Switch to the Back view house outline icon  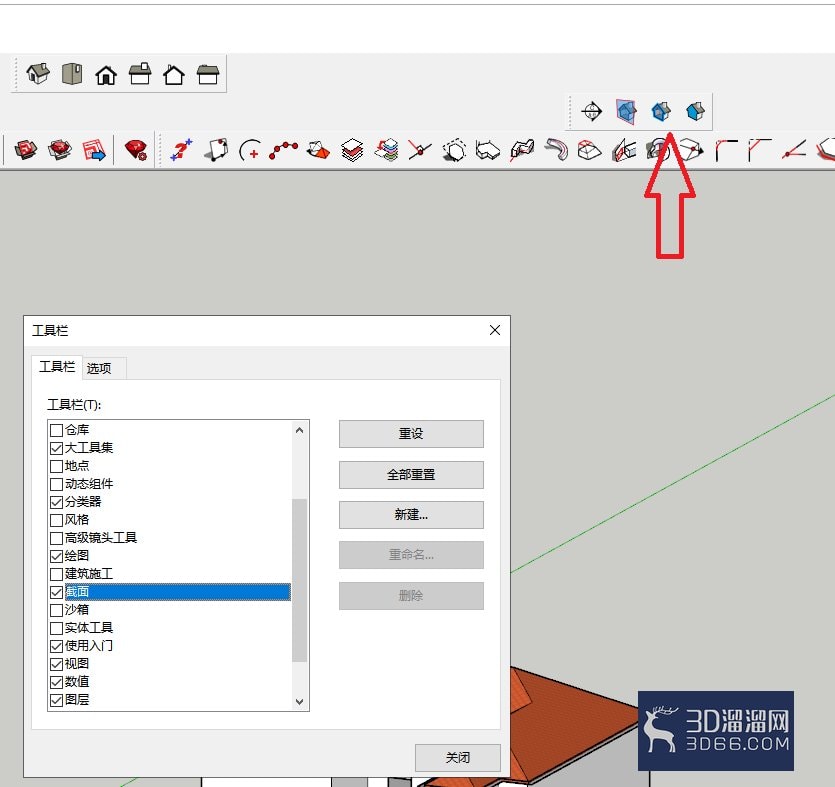click(x=174, y=75)
